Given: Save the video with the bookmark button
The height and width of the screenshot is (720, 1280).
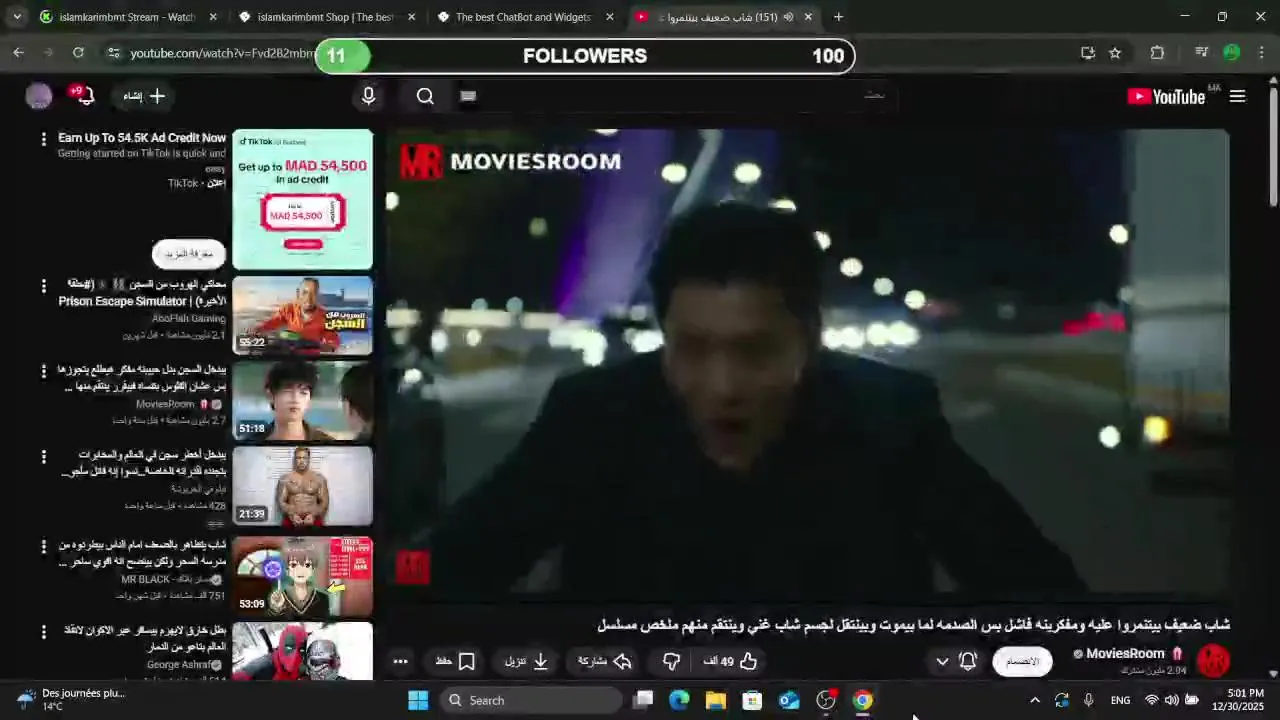Looking at the screenshot, I should coord(456,661).
